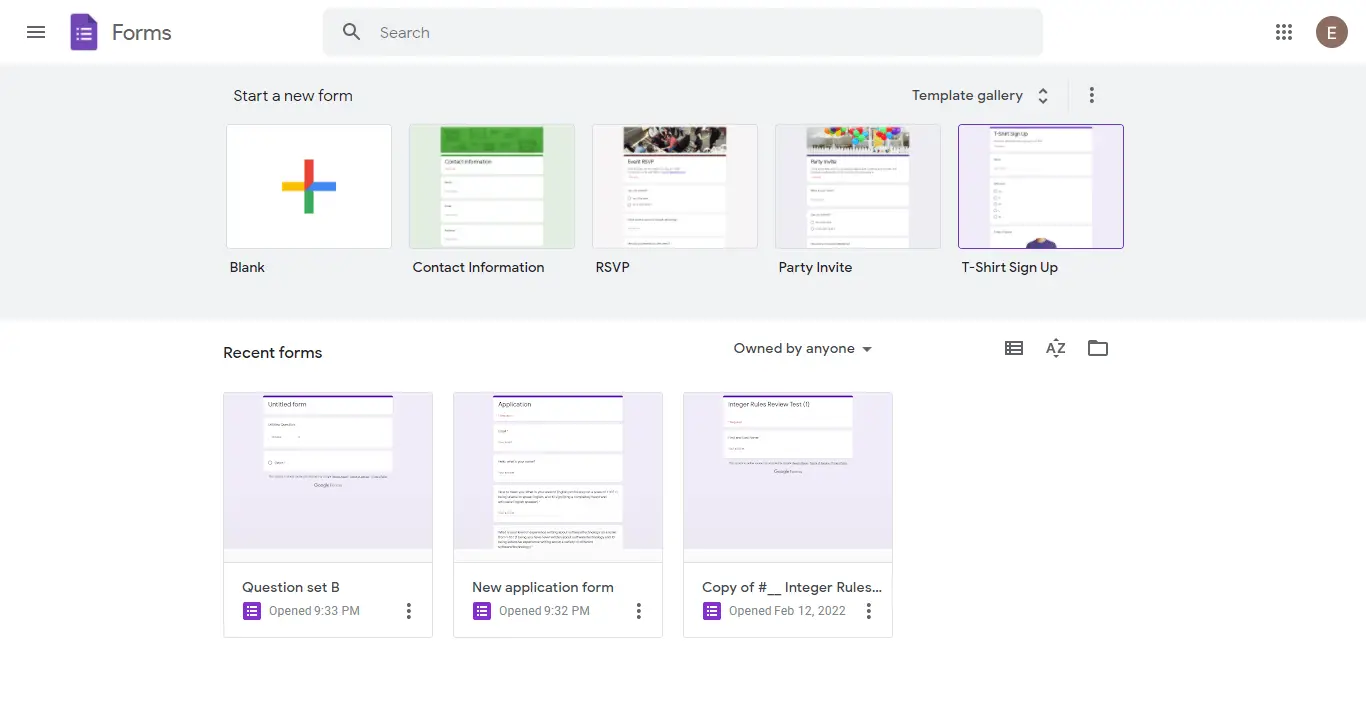Click the Google Forms logo icon
The width and height of the screenshot is (1366, 715).
click(84, 32)
